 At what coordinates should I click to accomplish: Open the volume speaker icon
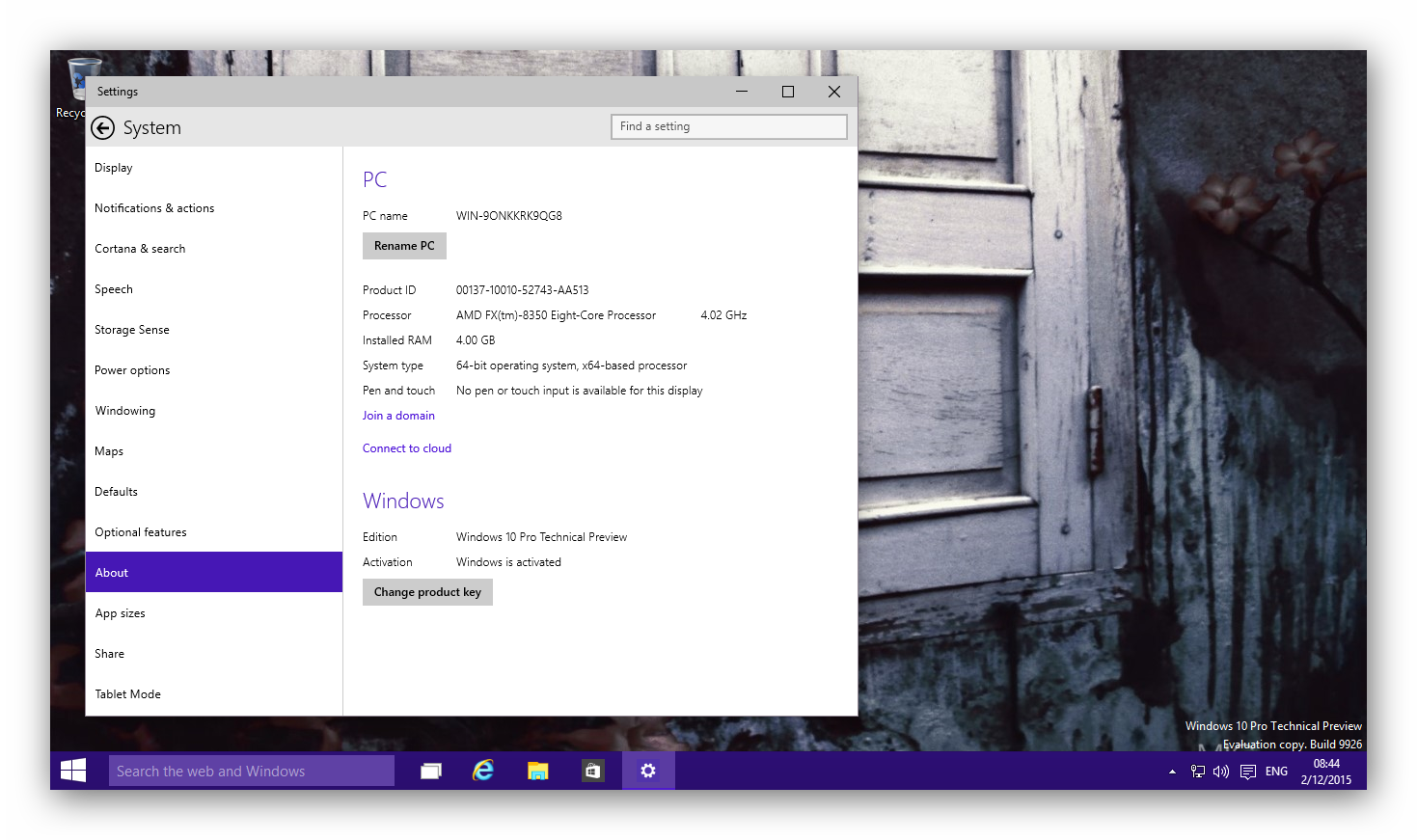click(1221, 772)
